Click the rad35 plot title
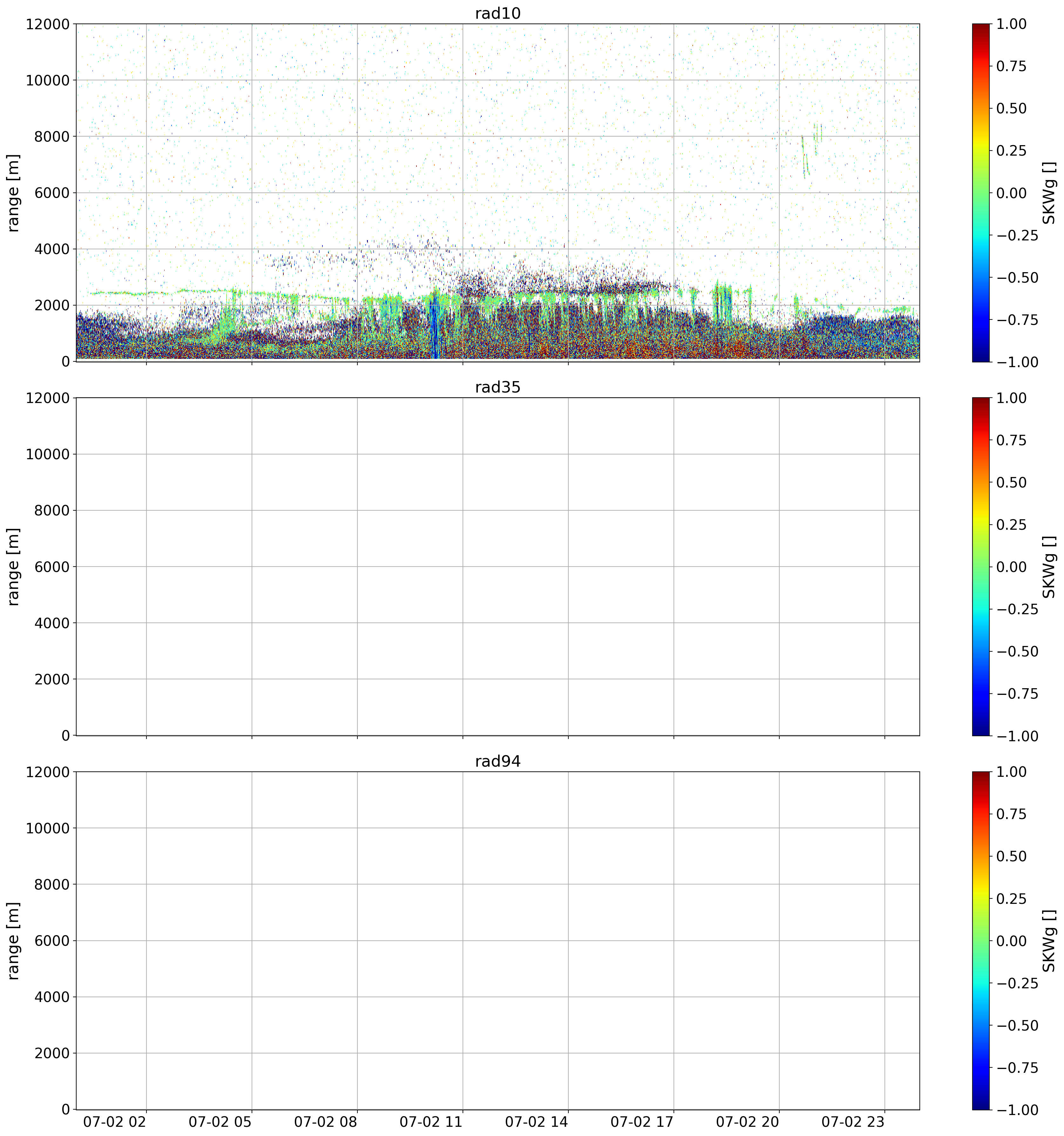Screen dimensions: 1064x1136 pyautogui.click(x=498, y=387)
